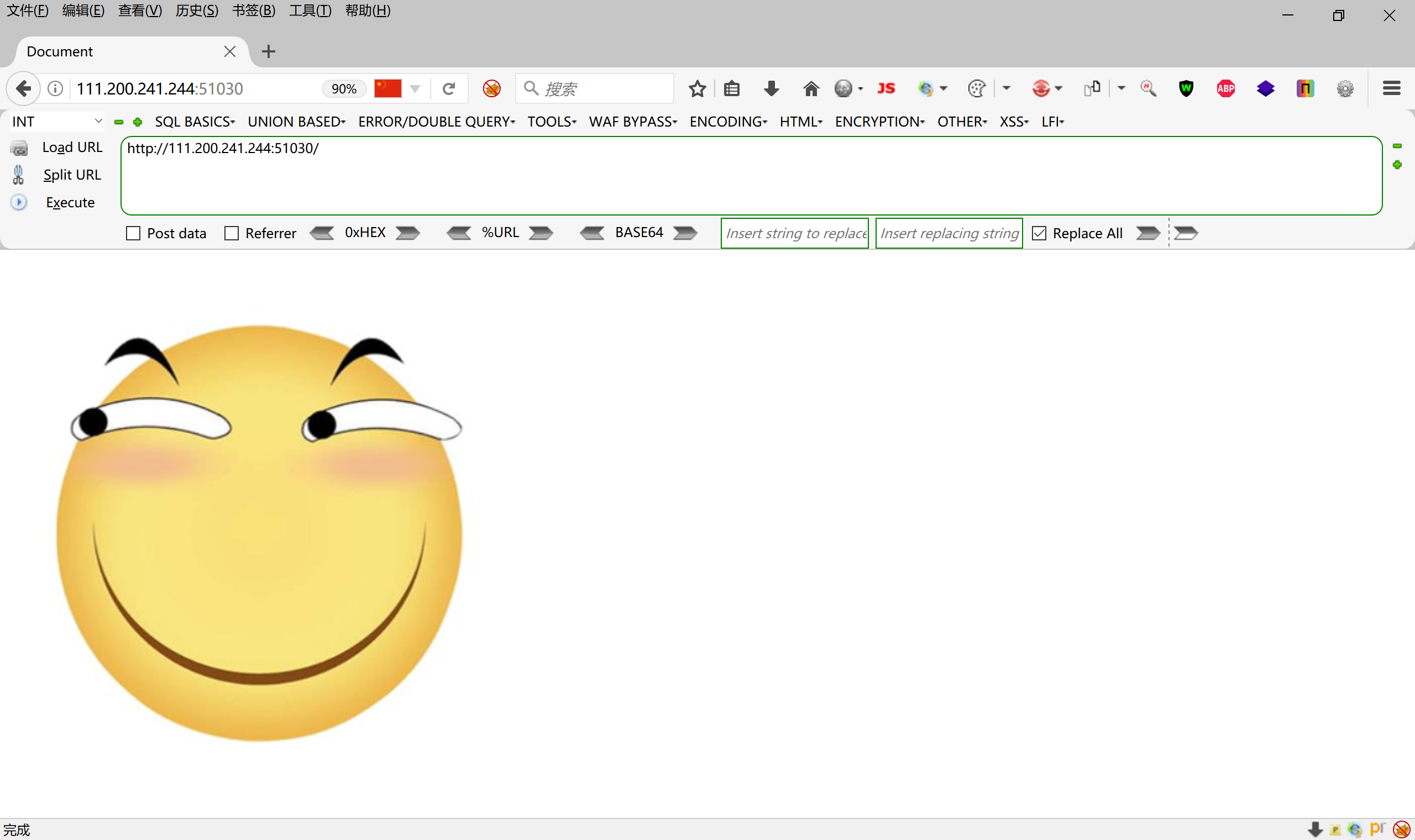Click the browser back arrow button
Screen dimensions: 1415x840
[x=23, y=88]
